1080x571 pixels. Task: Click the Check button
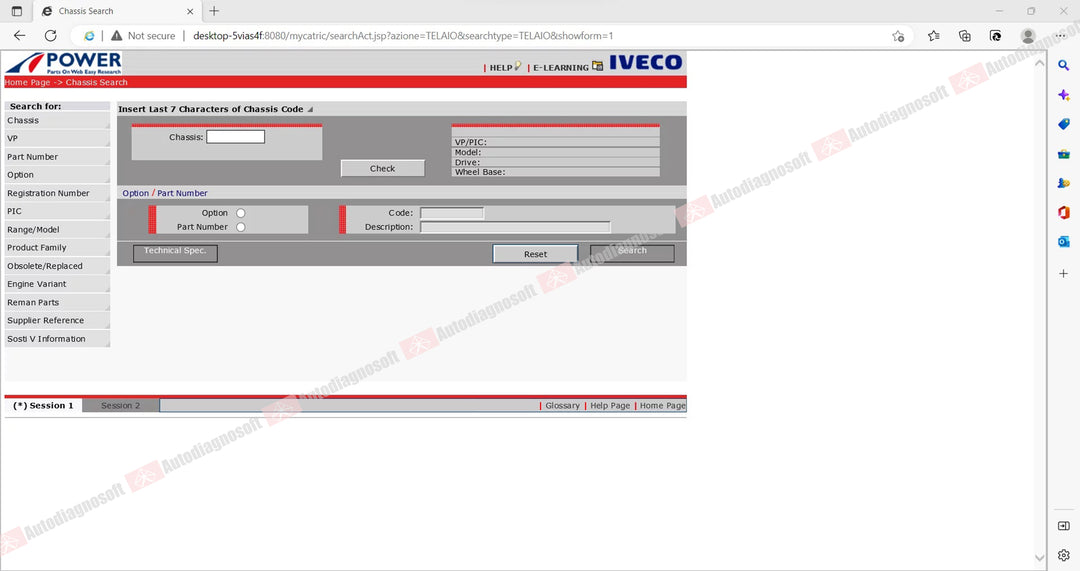coord(382,169)
